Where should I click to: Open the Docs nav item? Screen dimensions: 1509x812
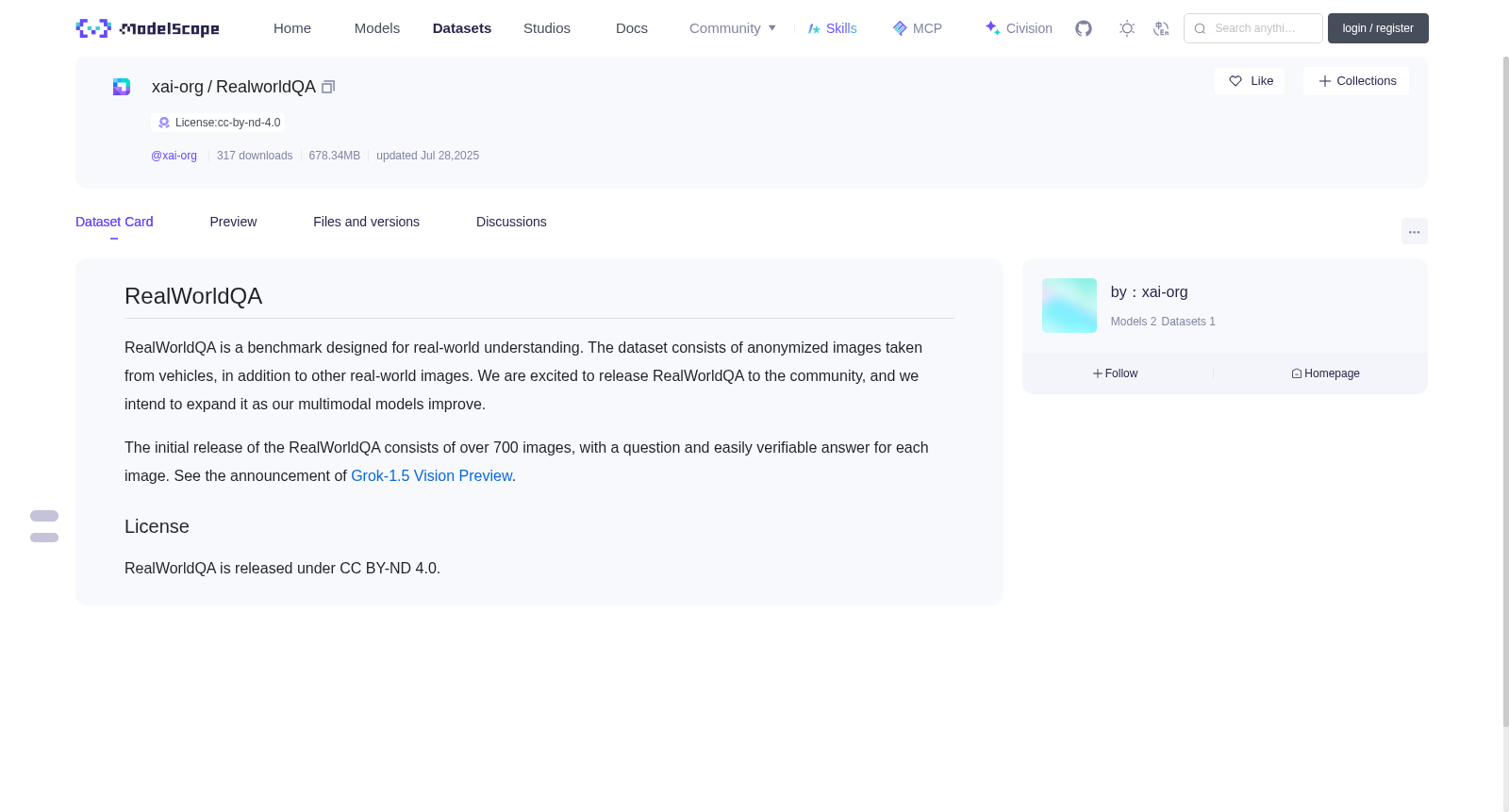point(632,28)
